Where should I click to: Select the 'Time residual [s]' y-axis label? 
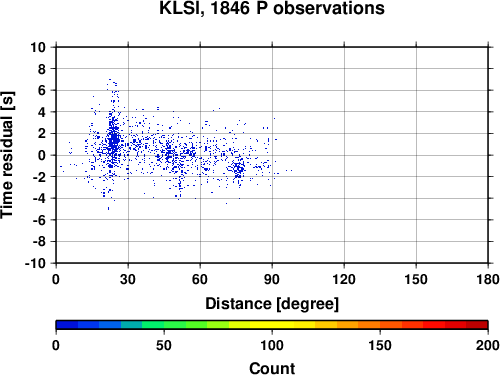click(x=7, y=155)
